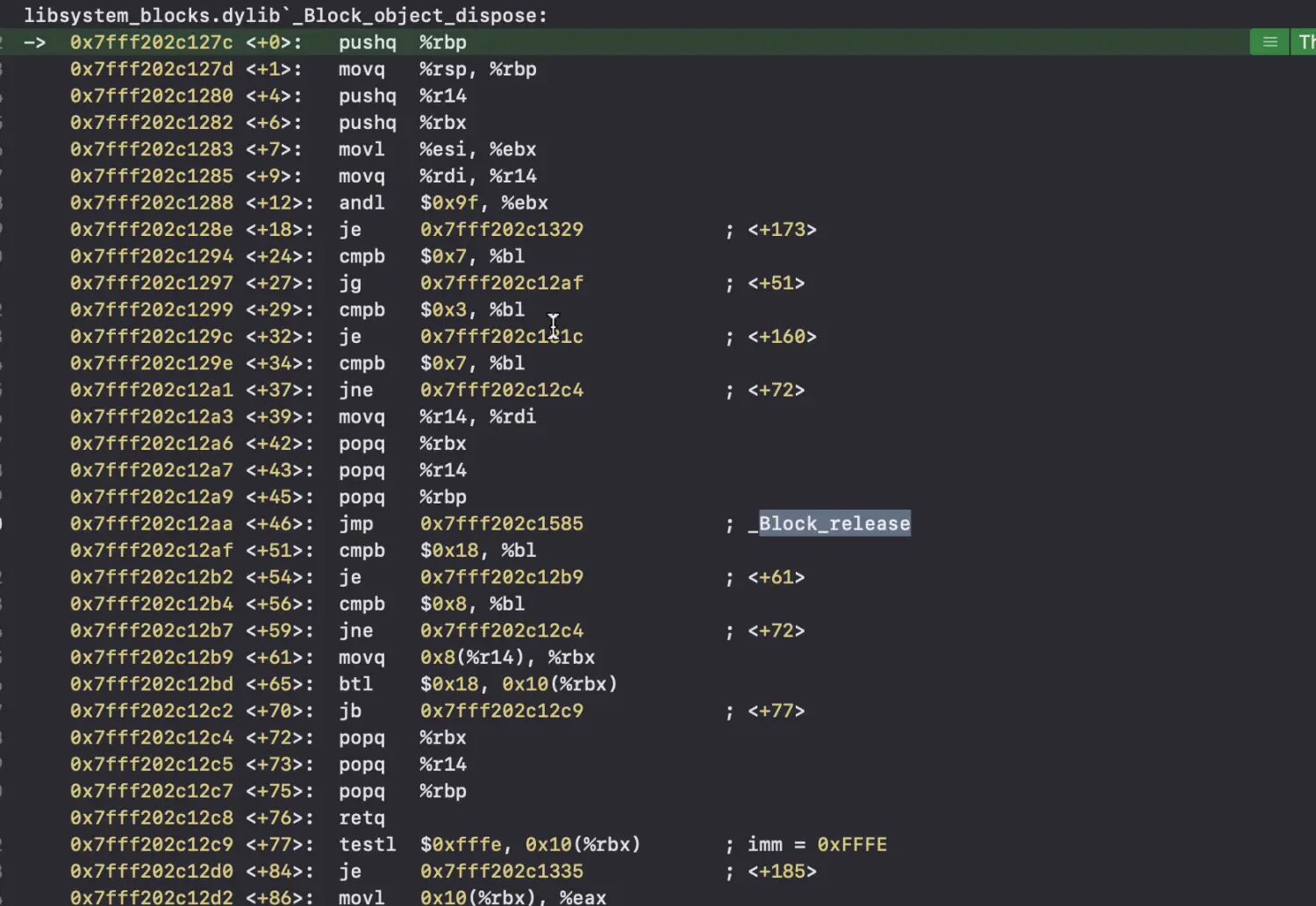Click the jmp target address 0x7fff202c1585
Viewport: 1316px width, 906px height.
[501, 524]
